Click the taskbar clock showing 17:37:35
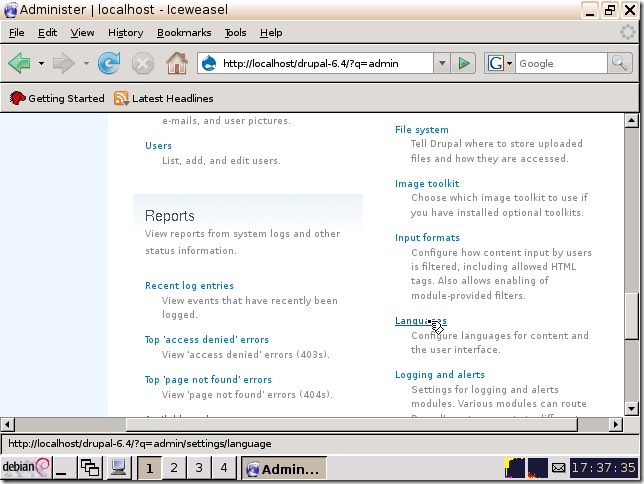Viewport: 644px width, 484px height. 604,468
